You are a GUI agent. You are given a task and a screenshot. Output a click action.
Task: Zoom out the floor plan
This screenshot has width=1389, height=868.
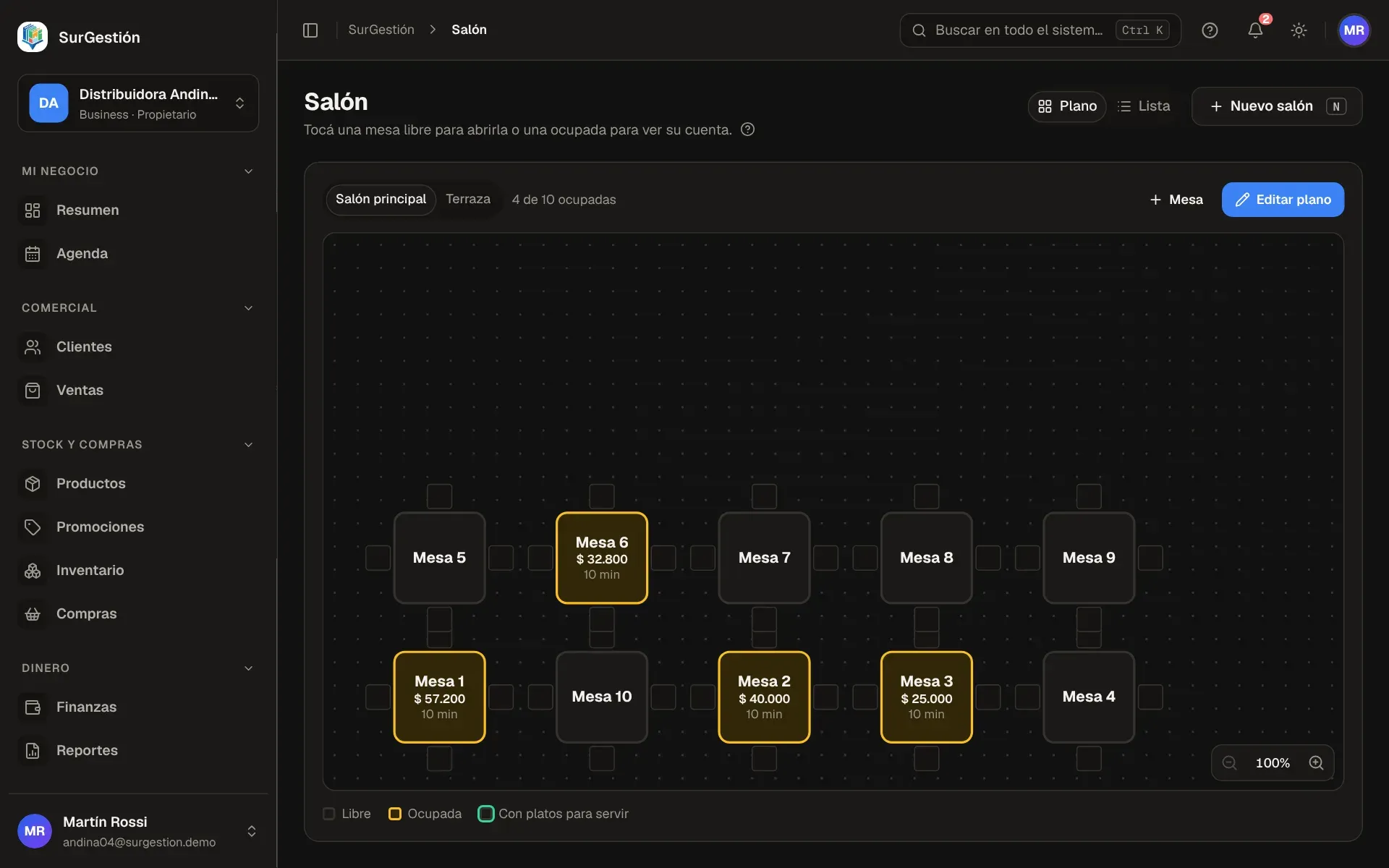point(1229,762)
